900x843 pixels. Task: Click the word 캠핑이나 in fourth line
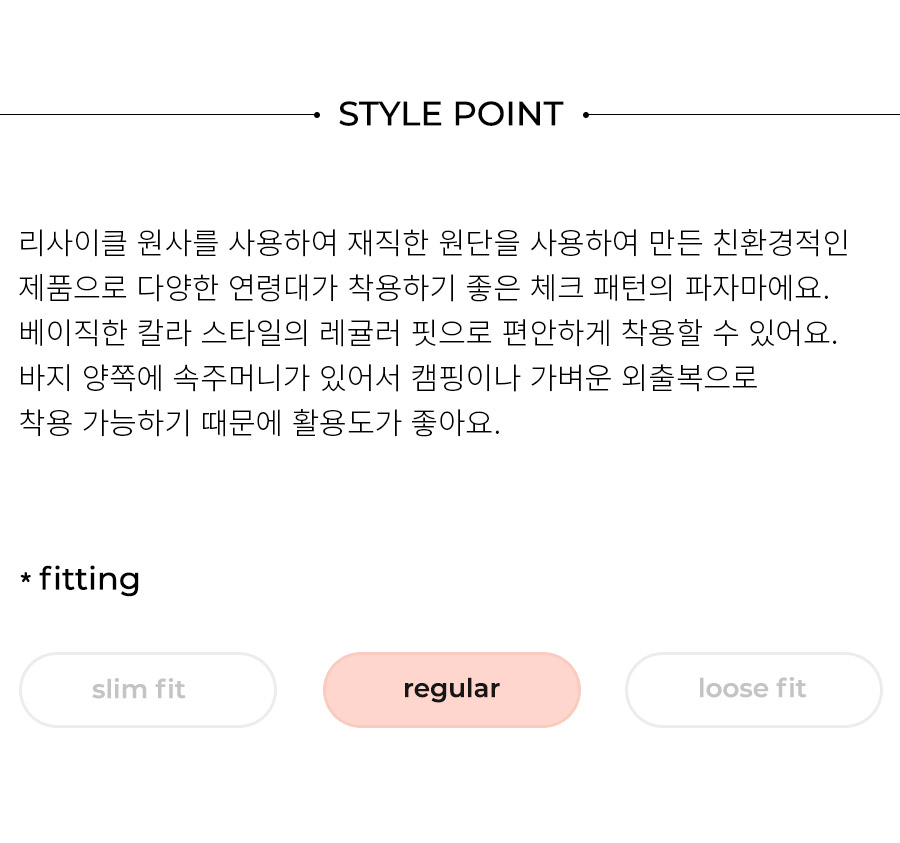pyautogui.click(x=465, y=377)
